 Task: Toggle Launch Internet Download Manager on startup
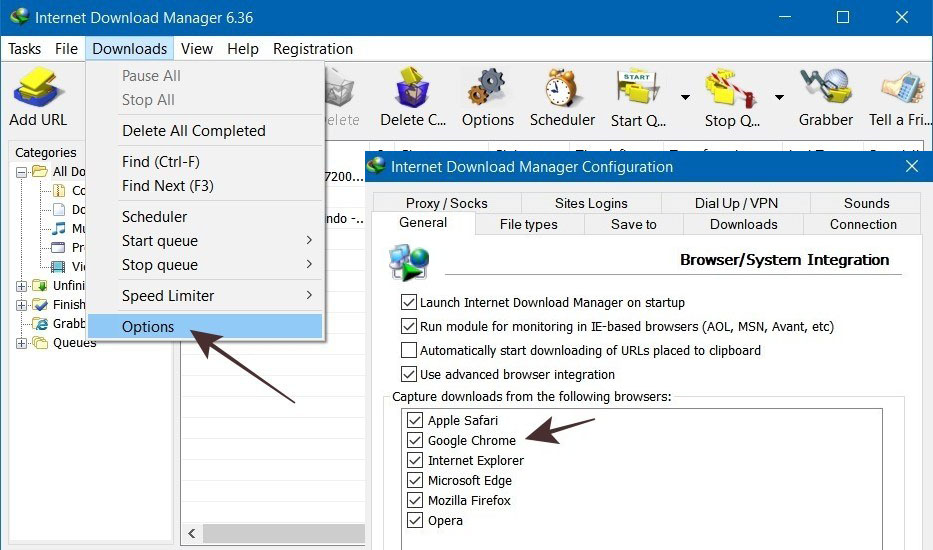click(408, 302)
